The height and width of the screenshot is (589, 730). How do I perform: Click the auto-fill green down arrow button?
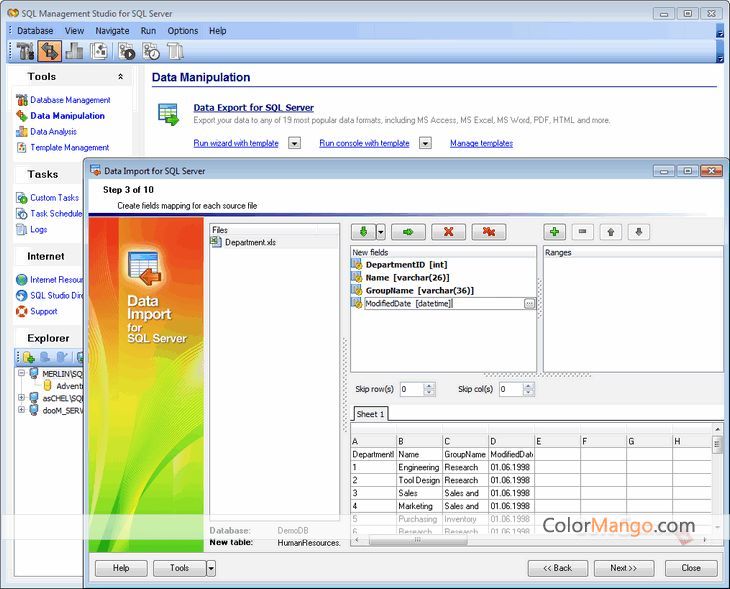tap(363, 232)
